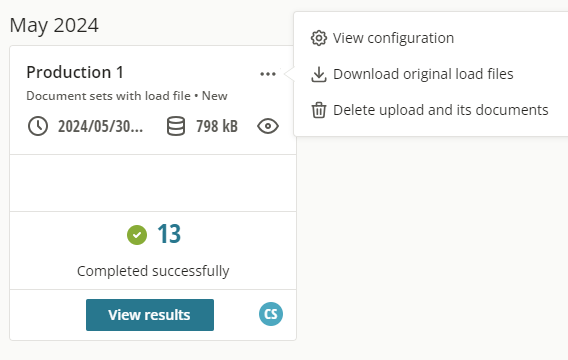Click the download arrow icon in menu
The image size is (568, 360).
pos(319,74)
